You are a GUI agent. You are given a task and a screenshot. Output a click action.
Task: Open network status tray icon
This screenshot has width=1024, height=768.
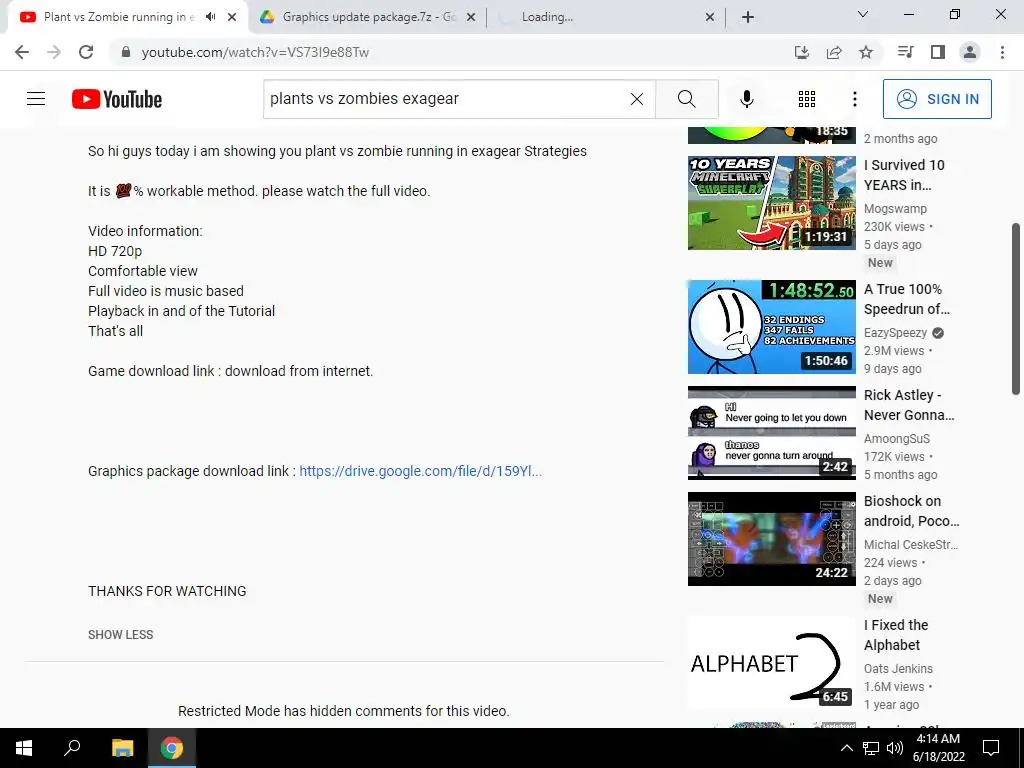871,748
